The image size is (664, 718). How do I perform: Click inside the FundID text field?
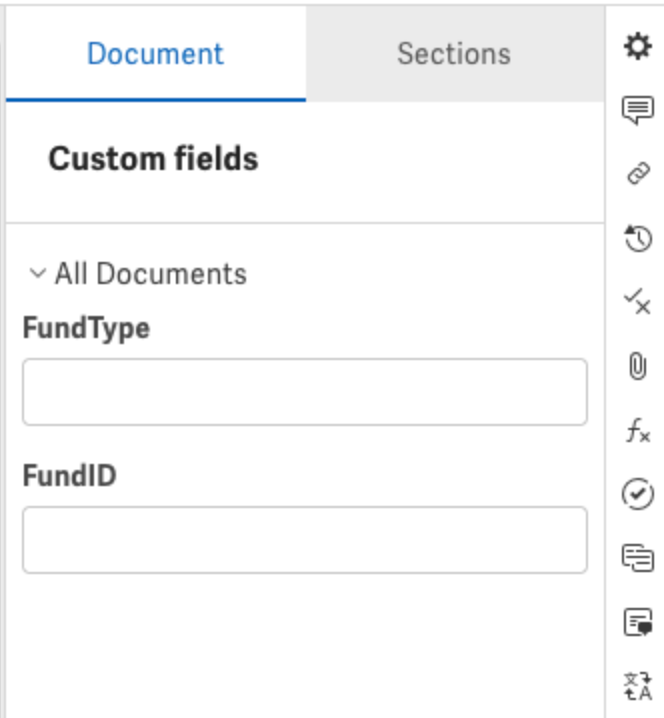click(x=304, y=540)
